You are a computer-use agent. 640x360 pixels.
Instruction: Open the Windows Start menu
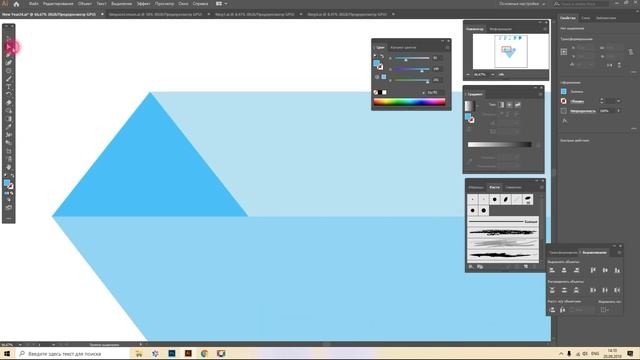coord(7,353)
